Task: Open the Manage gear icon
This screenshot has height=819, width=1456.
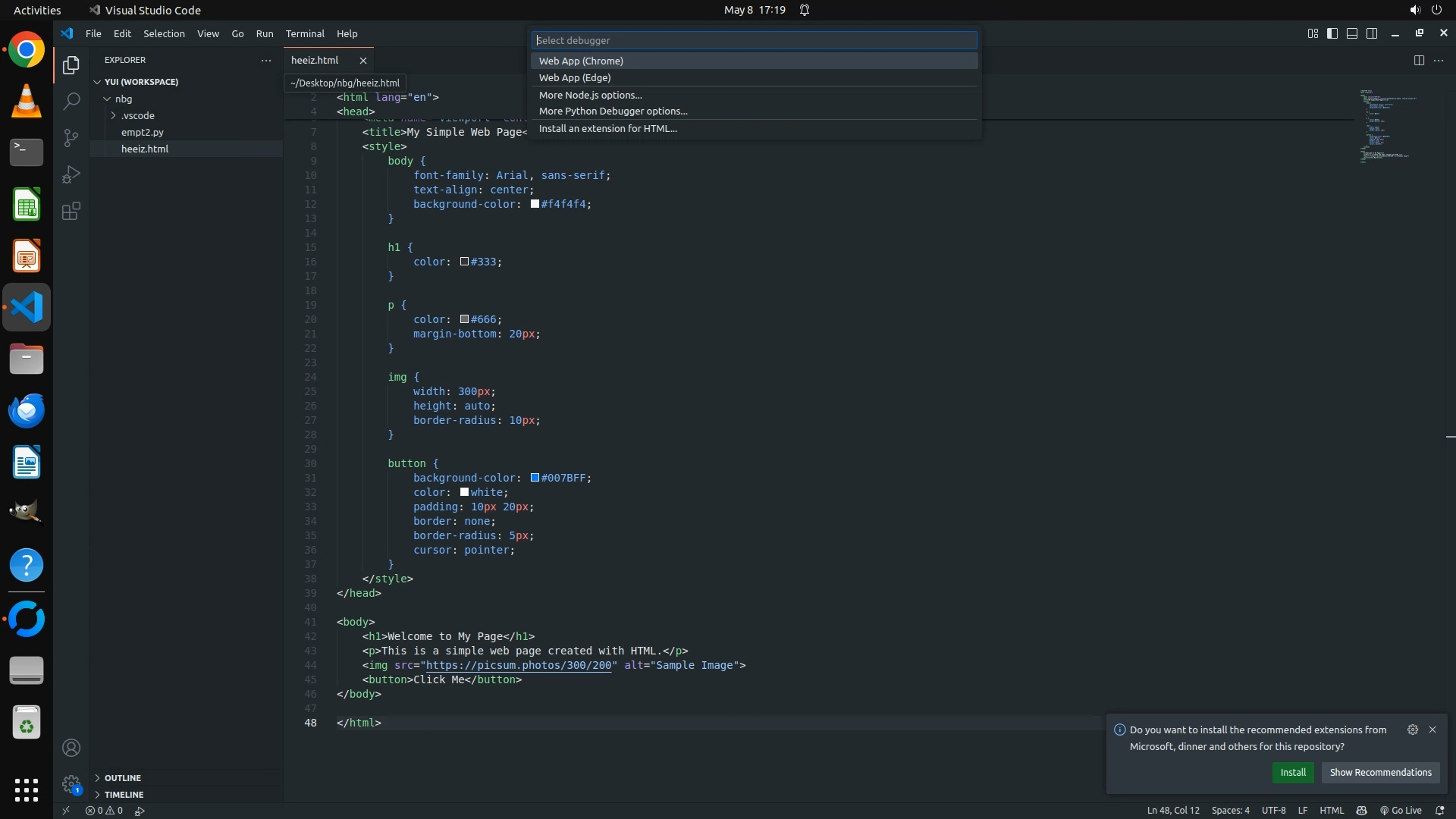Action: [71, 784]
